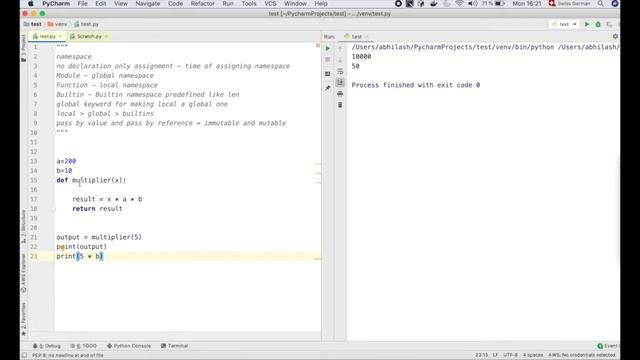Collapse the docstring fold marker at line 1
This screenshot has height=360, width=640.
(53, 47)
